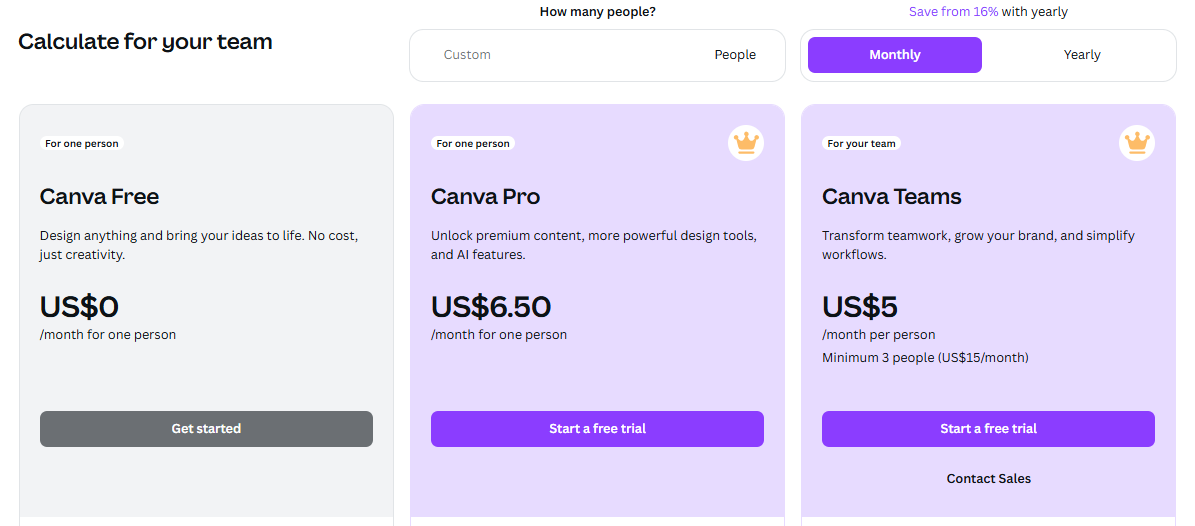1195x526 pixels.
Task: Switch billing to Monthly
Action: [x=895, y=55]
